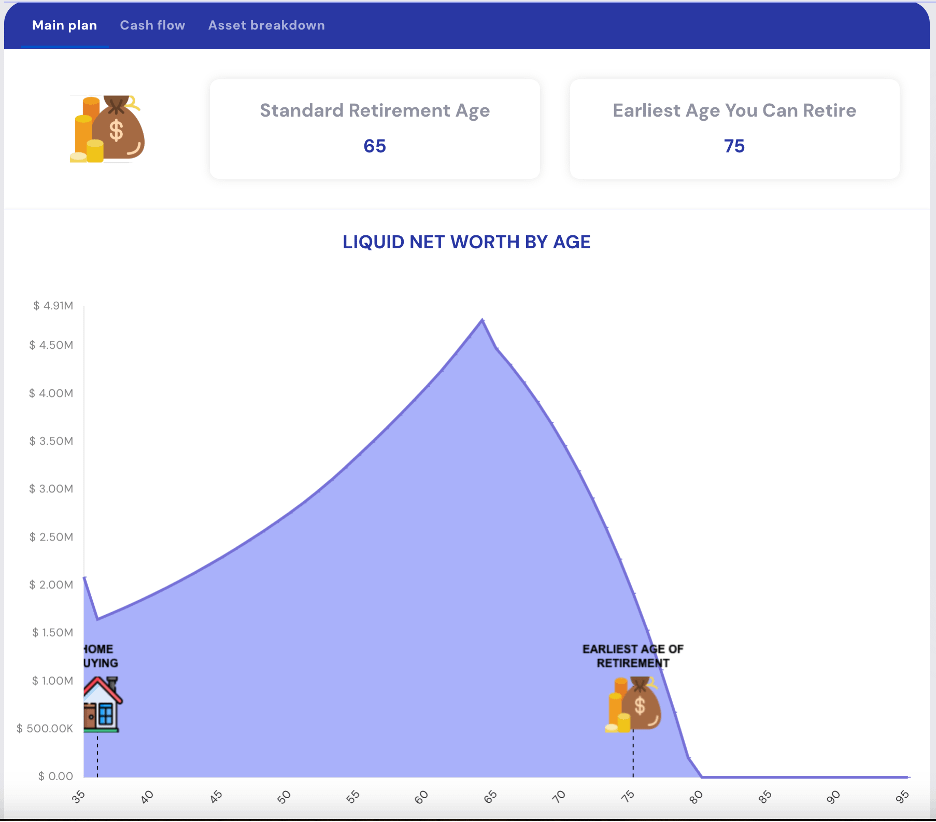Viewport: 936px width, 822px height.
Task: Click the age 50 x-axis label
Action: (x=285, y=796)
